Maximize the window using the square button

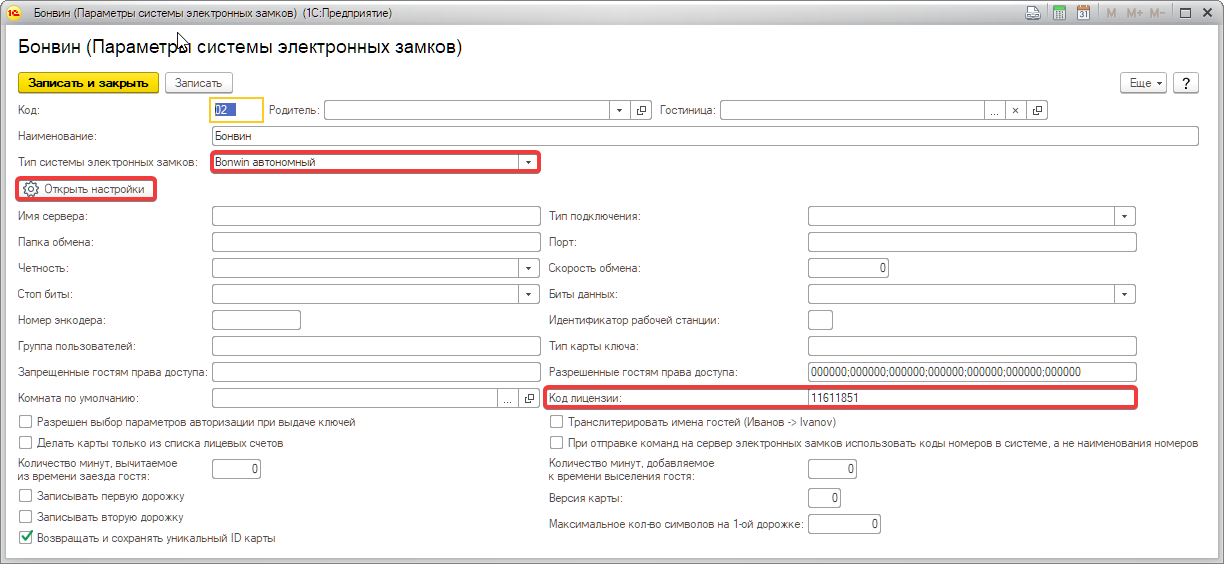click(1185, 14)
